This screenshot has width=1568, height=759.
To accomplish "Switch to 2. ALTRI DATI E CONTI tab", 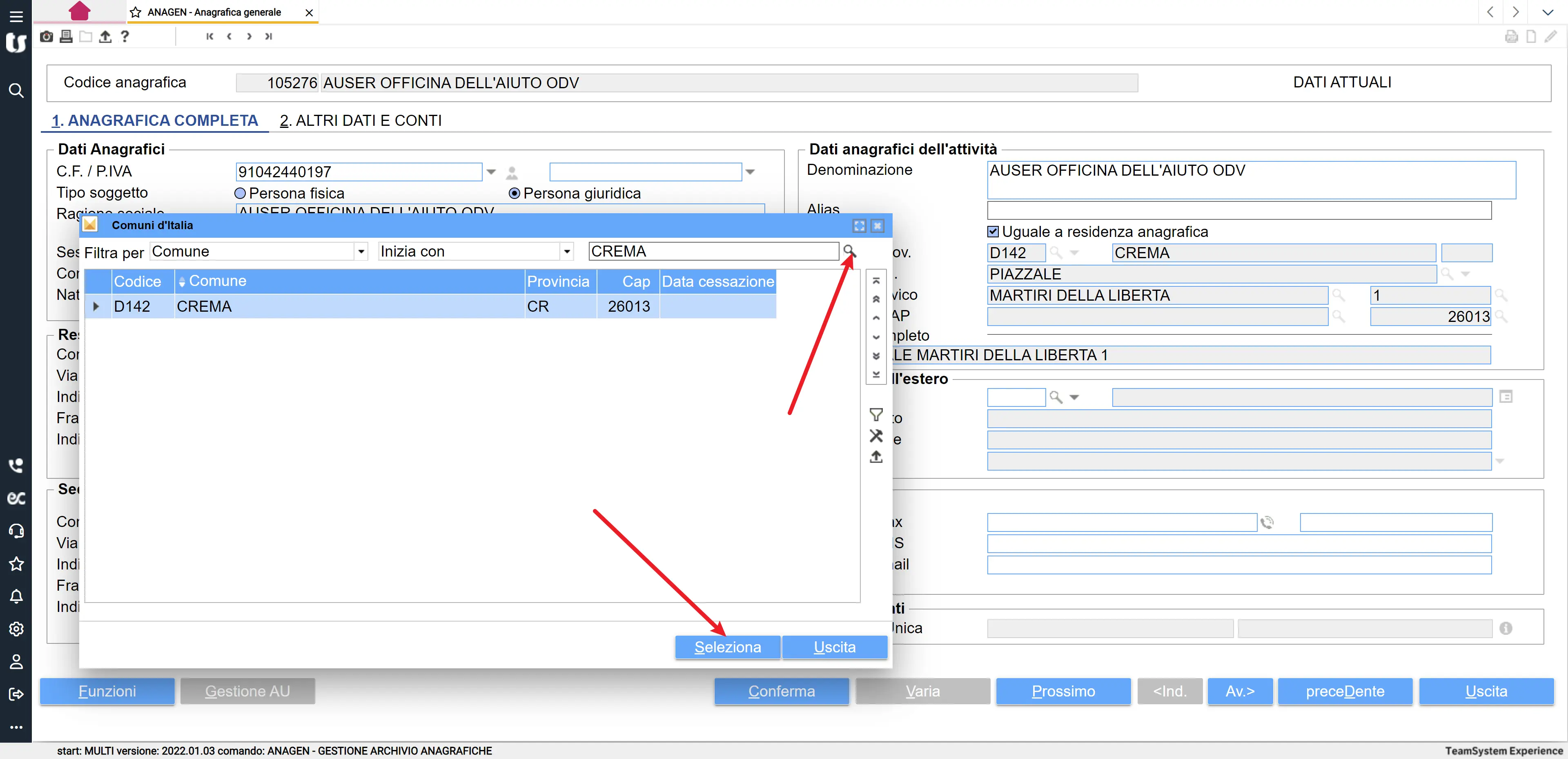I will click(x=360, y=121).
